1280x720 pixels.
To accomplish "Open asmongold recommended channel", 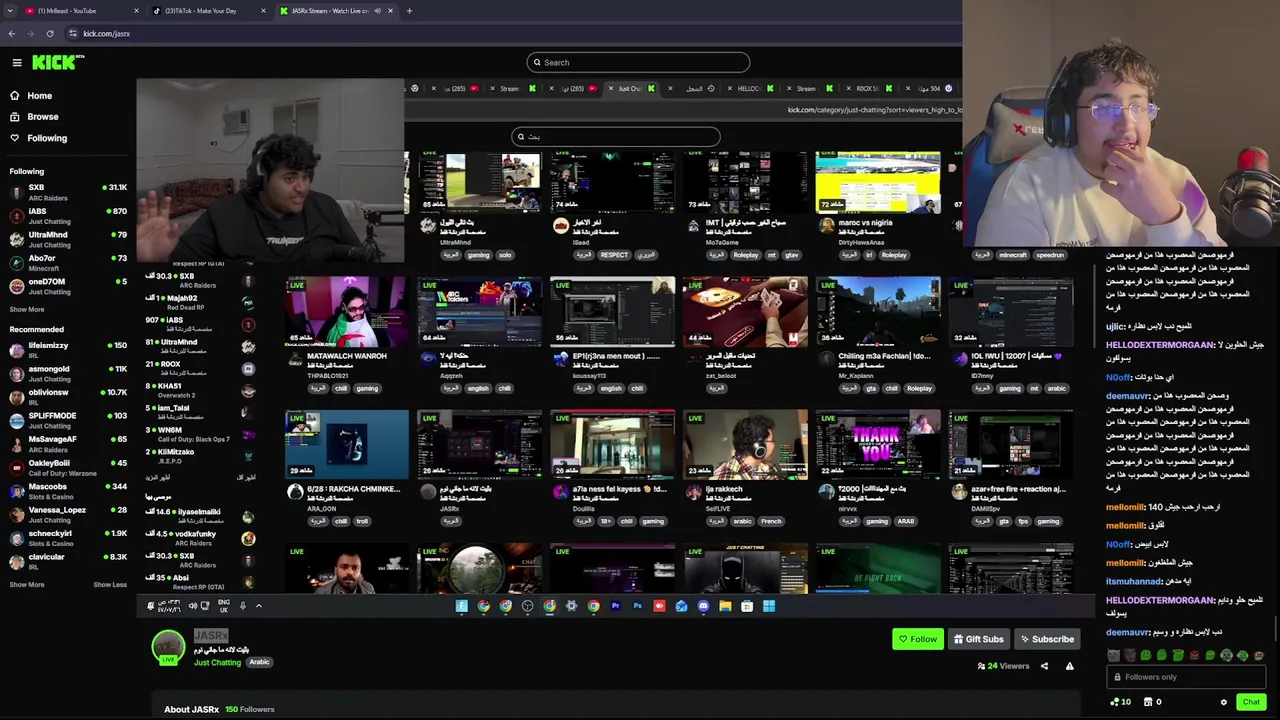I will (68, 373).
